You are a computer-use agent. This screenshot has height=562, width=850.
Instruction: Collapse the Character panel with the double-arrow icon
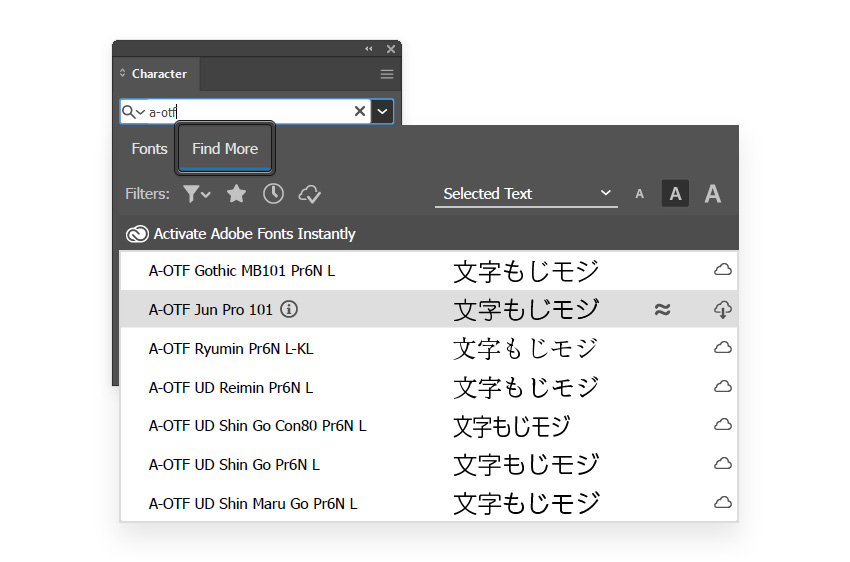369,49
